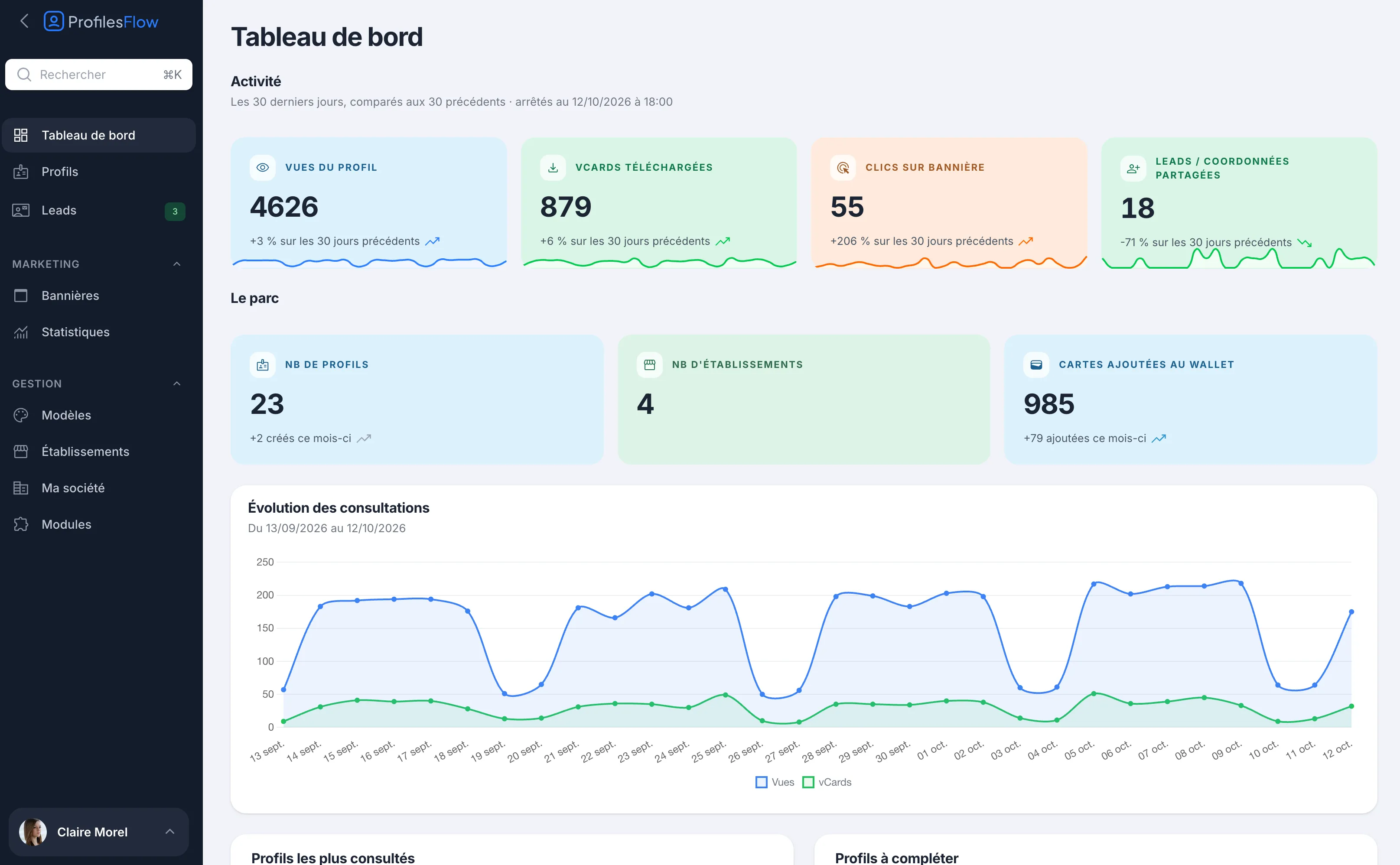
Task: Toggle the vCards series in chart legend
Action: coord(827,782)
